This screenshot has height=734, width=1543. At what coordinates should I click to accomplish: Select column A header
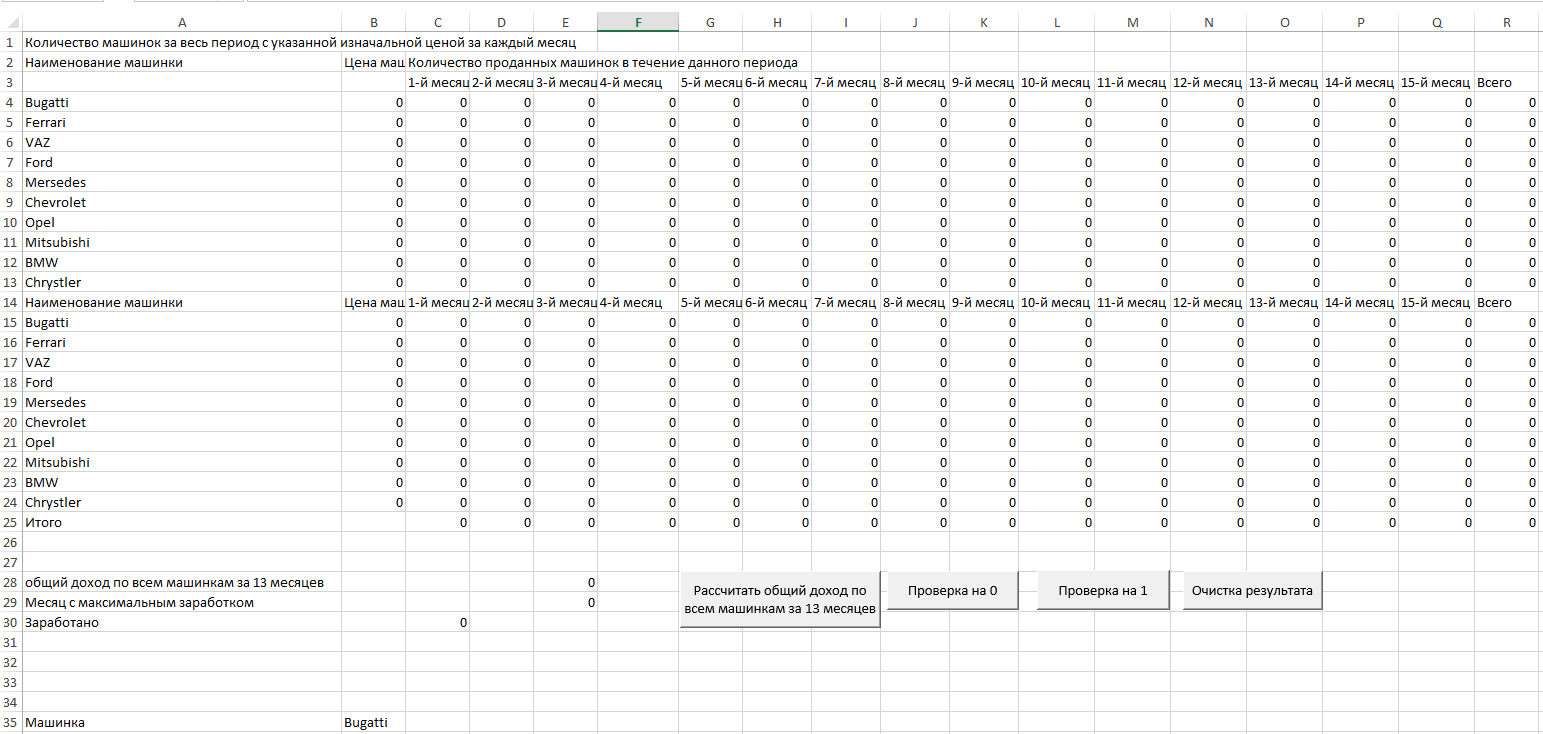click(181, 22)
